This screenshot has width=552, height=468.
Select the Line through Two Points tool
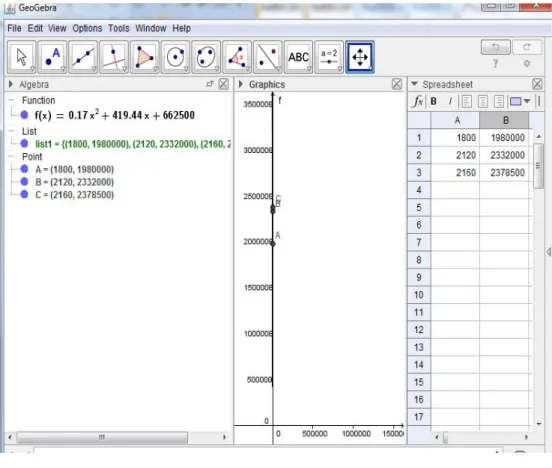tap(83, 57)
